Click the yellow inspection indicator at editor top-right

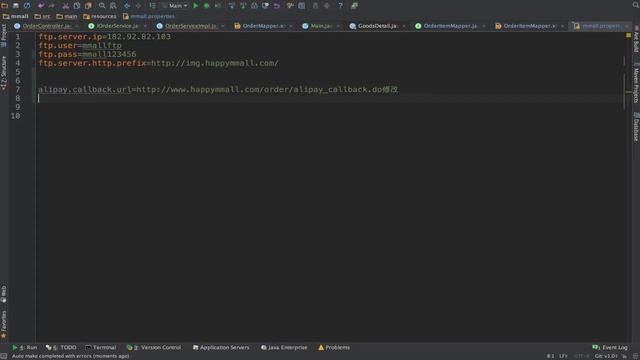[x=628, y=36]
